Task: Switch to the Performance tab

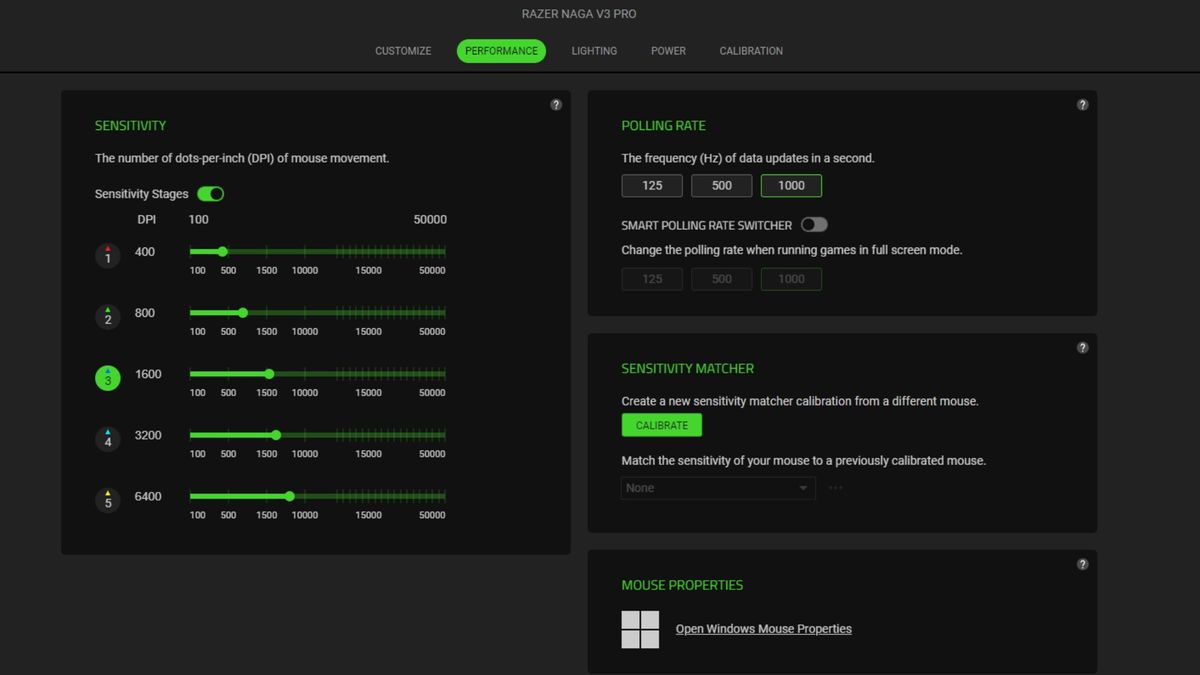Action: click(501, 51)
